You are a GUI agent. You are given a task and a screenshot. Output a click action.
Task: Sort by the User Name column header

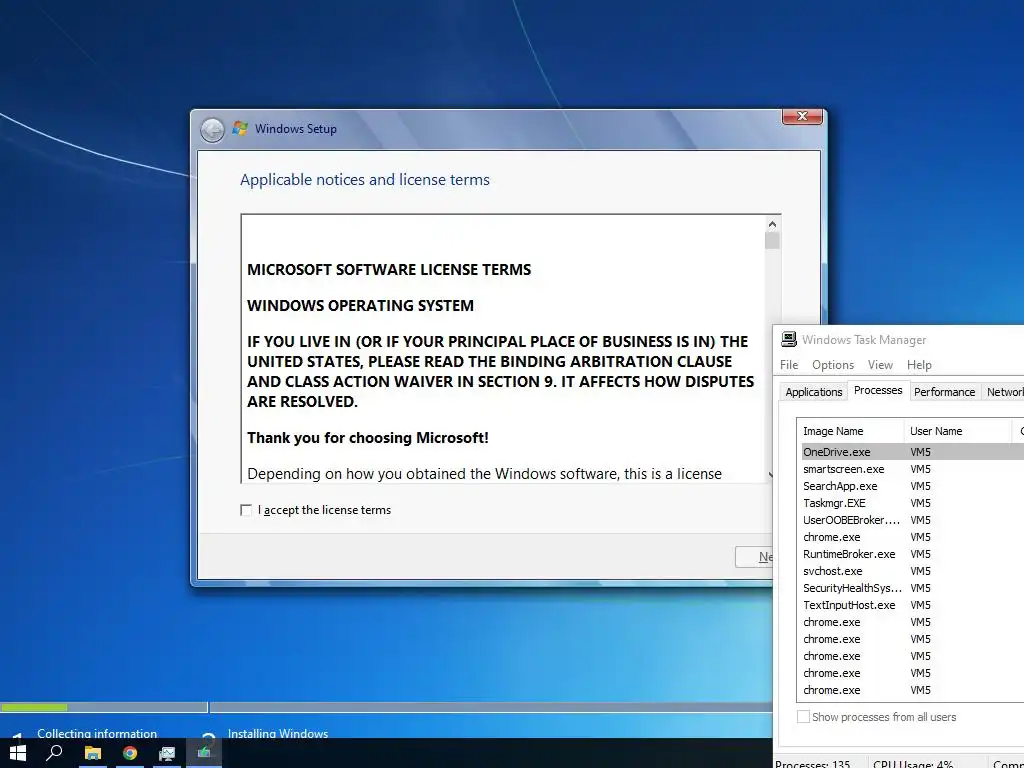(x=957, y=431)
